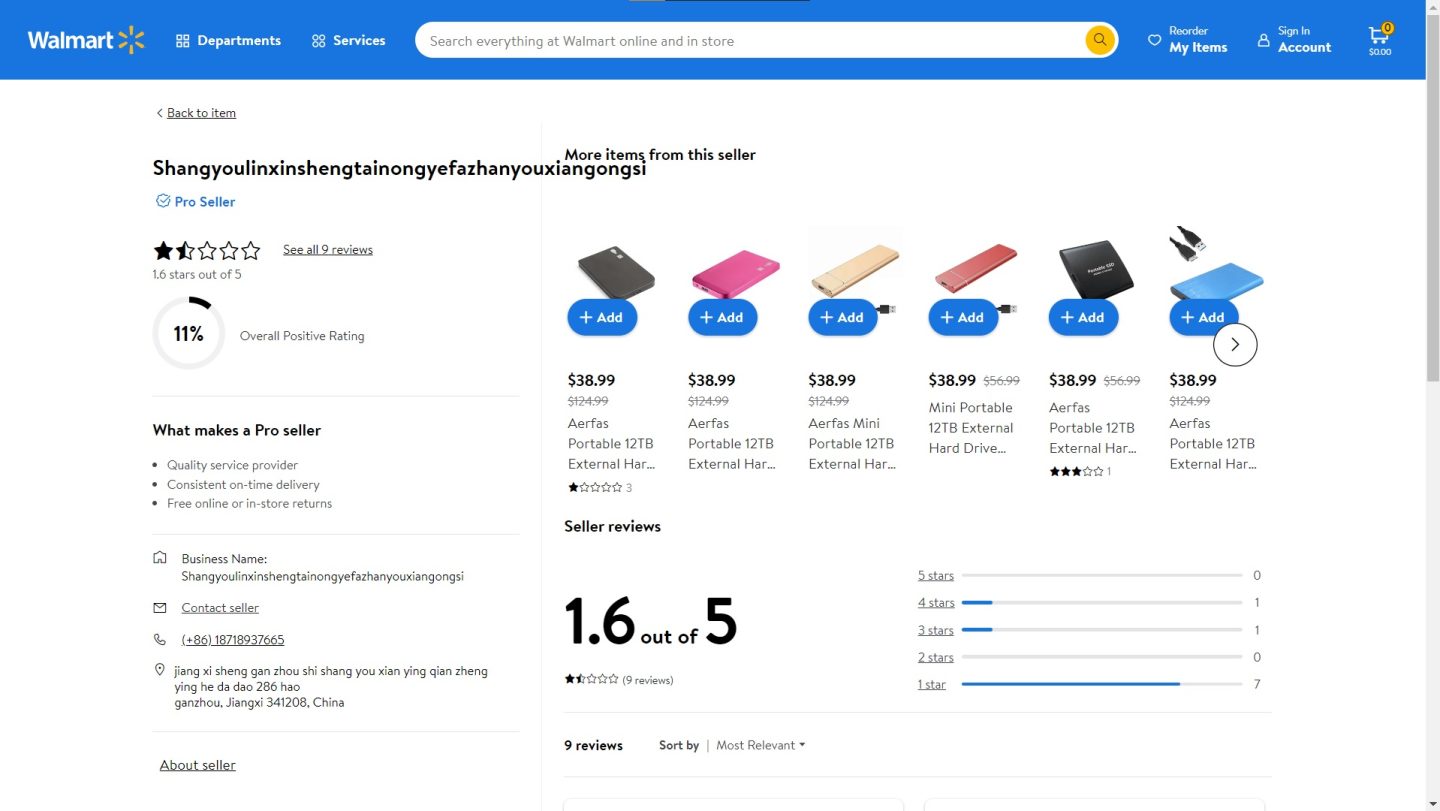Image resolution: width=1440 pixels, height=811 pixels.
Task: Click the Walmart spark logo
Action: pos(131,40)
